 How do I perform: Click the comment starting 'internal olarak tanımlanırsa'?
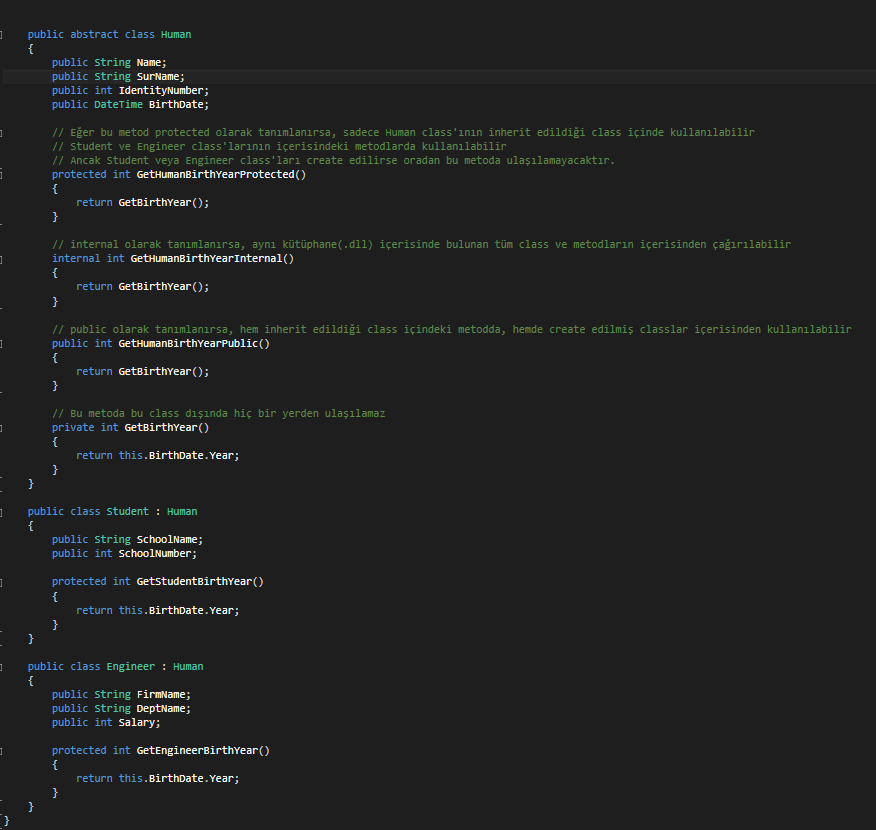pos(421,245)
